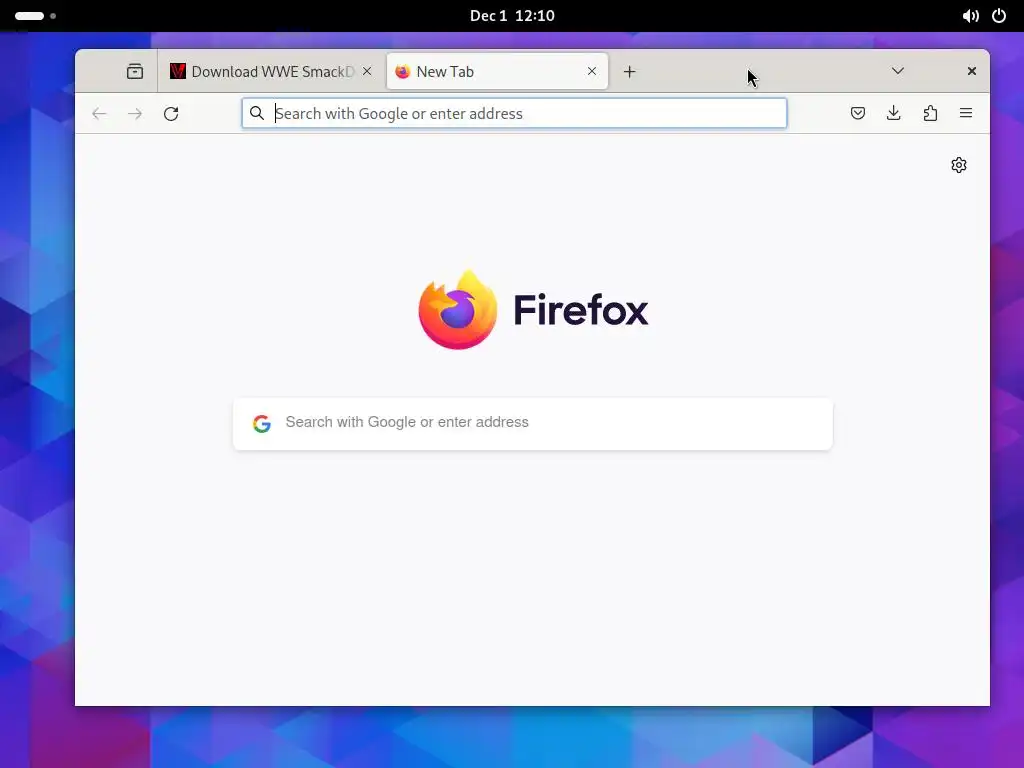Open the GNOME Activities overview pill

(x=35, y=16)
